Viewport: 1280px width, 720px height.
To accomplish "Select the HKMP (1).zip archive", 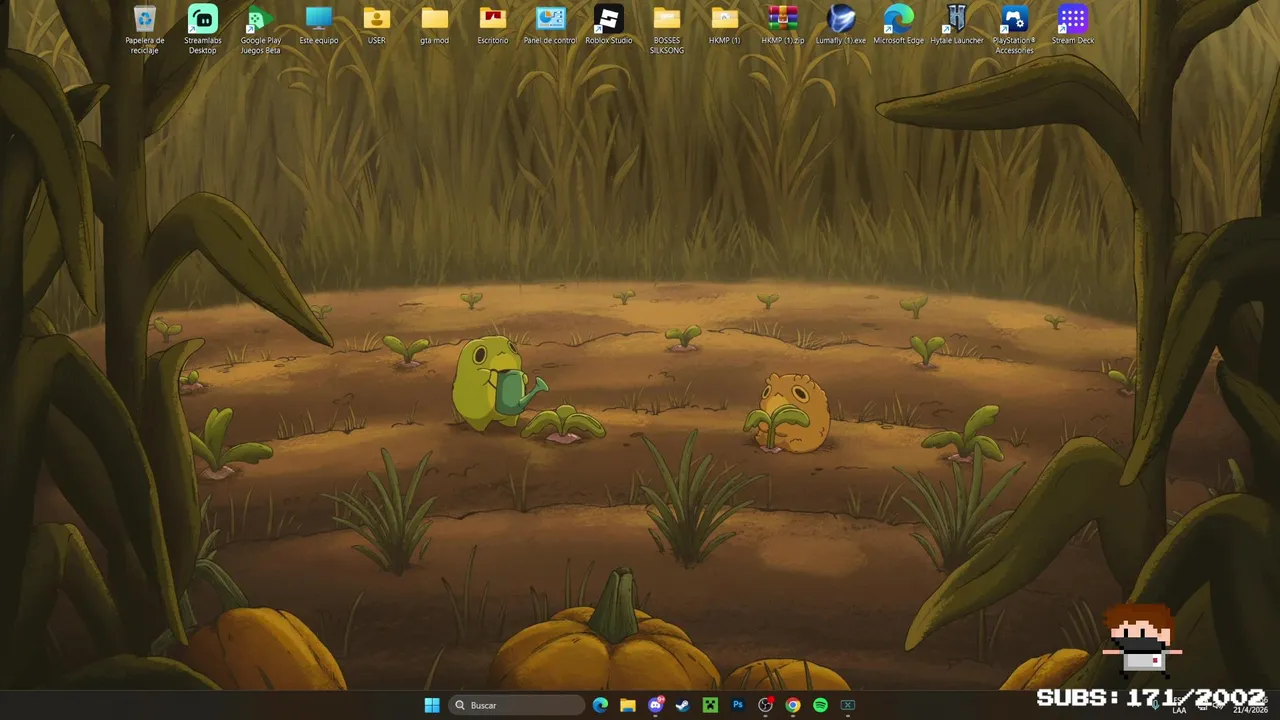I will (x=782, y=25).
